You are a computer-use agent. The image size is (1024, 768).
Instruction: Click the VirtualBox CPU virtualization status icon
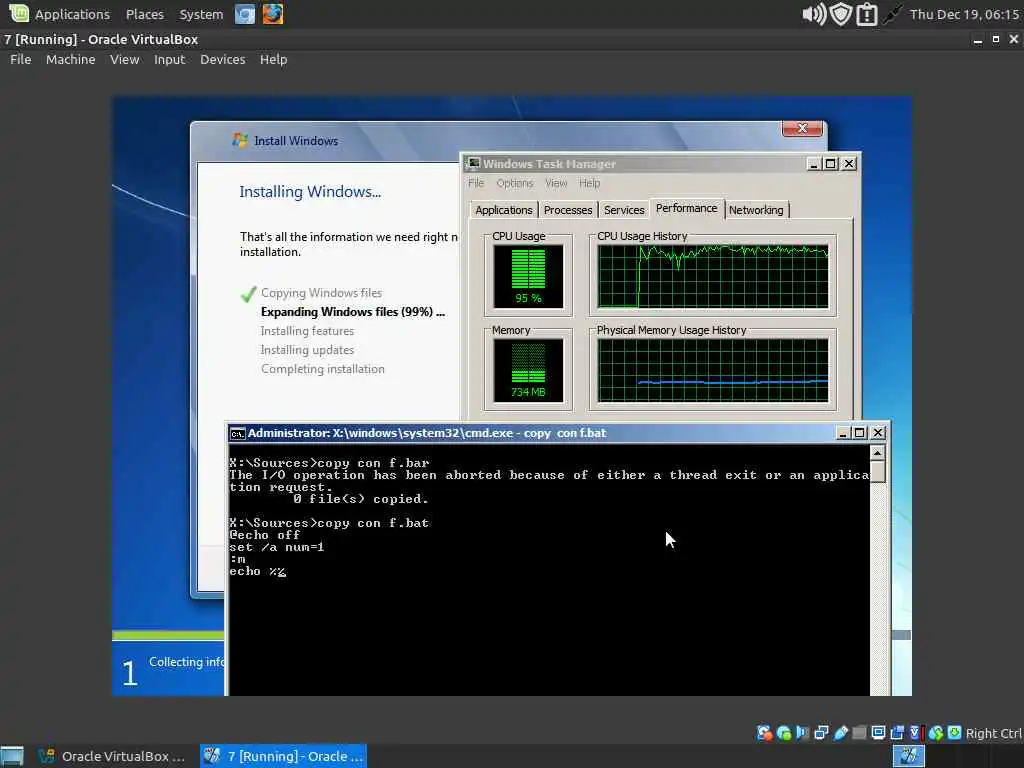click(916, 733)
